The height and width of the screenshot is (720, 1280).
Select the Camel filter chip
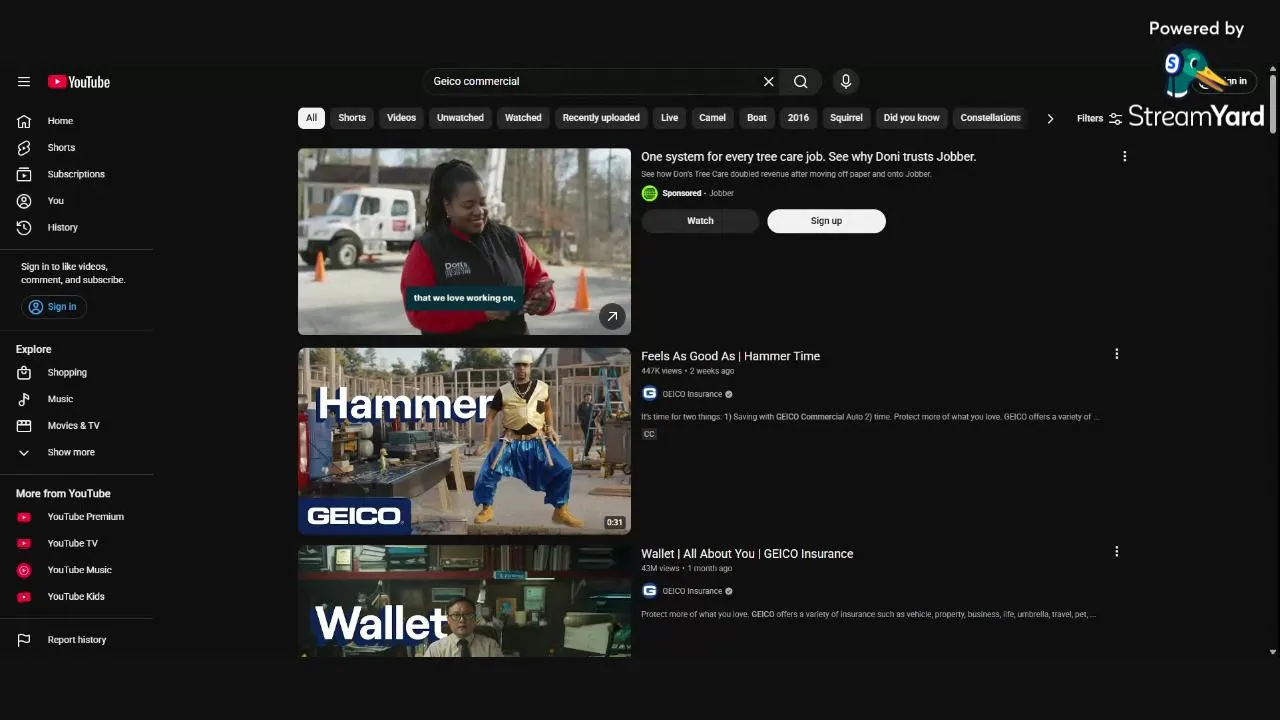point(712,118)
